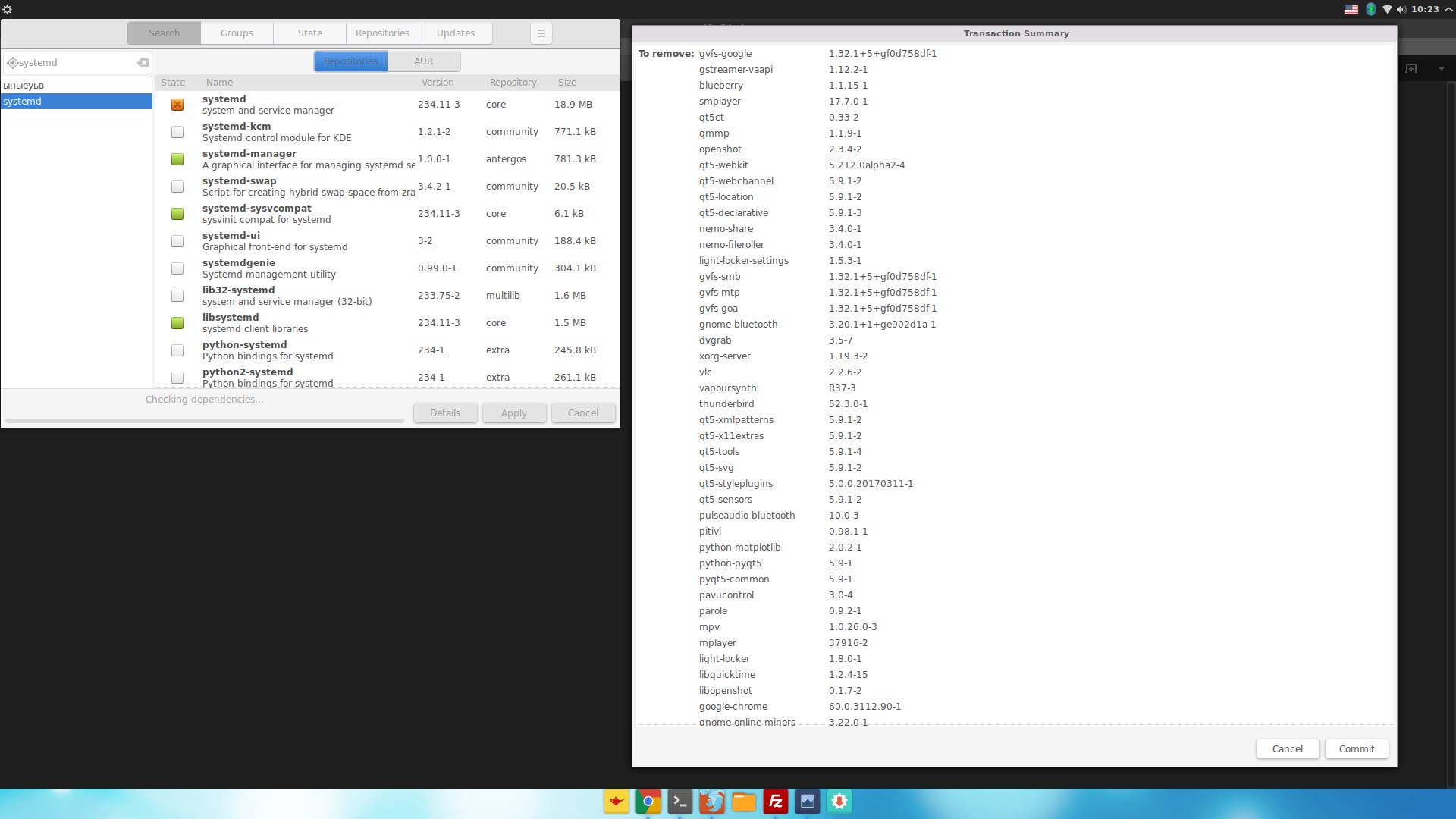Open the software updater dock icon

[x=839, y=802]
